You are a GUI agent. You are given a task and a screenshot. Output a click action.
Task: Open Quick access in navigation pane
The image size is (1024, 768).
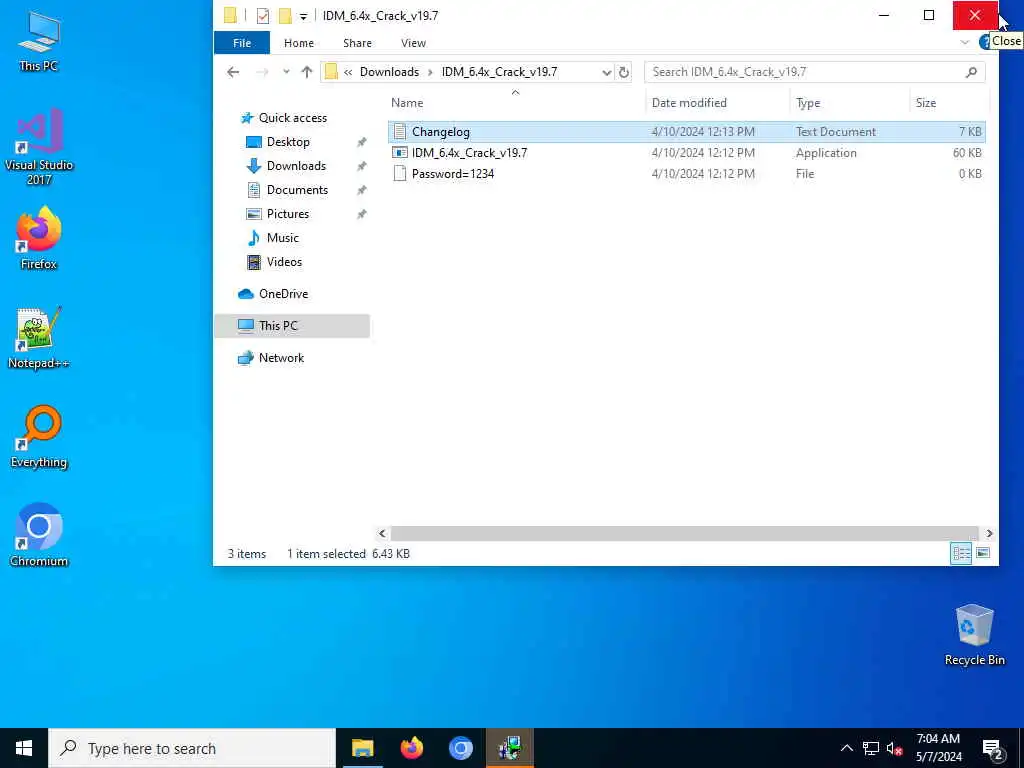pos(293,118)
